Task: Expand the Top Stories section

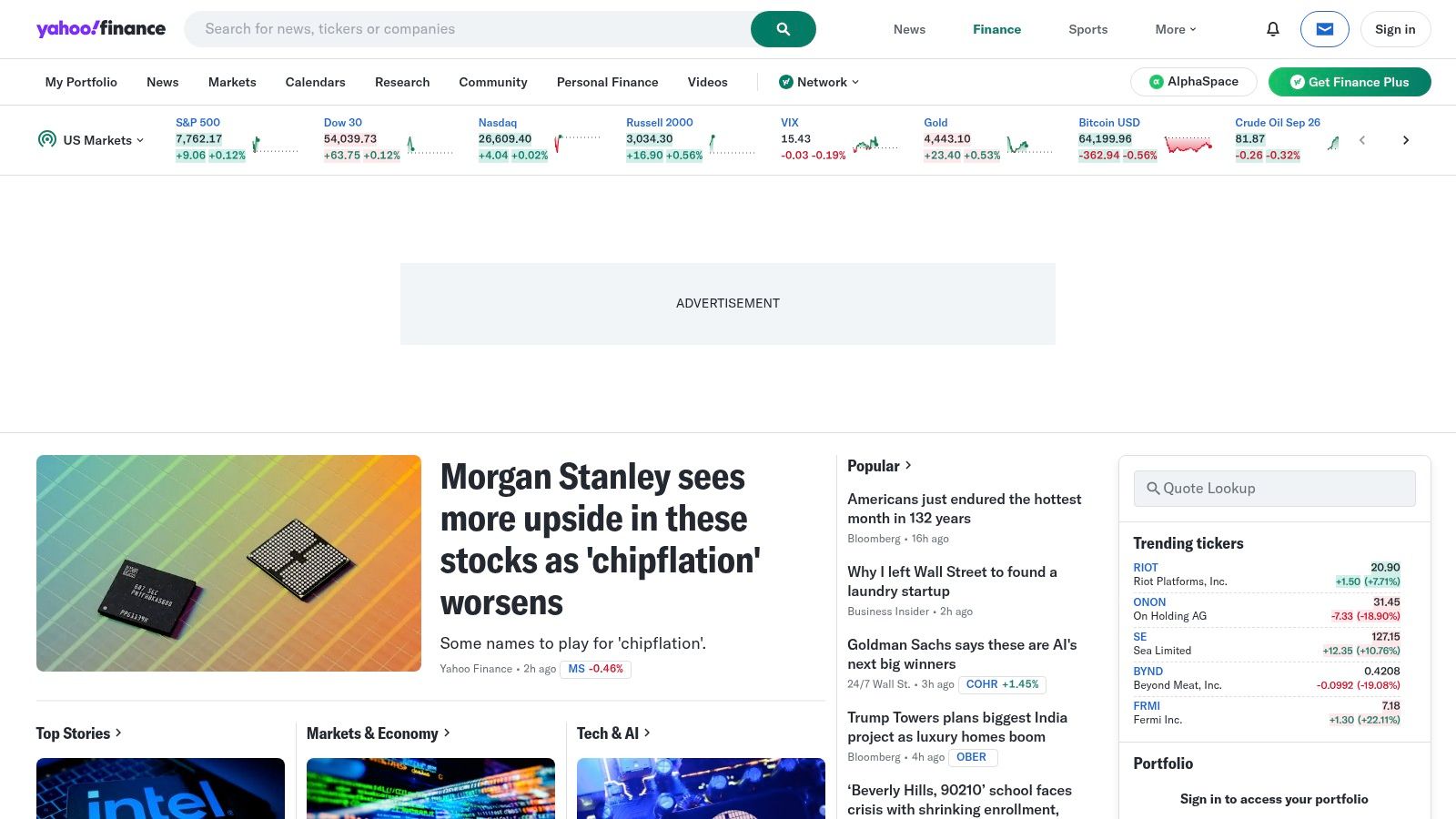Action: (x=78, y=733)
